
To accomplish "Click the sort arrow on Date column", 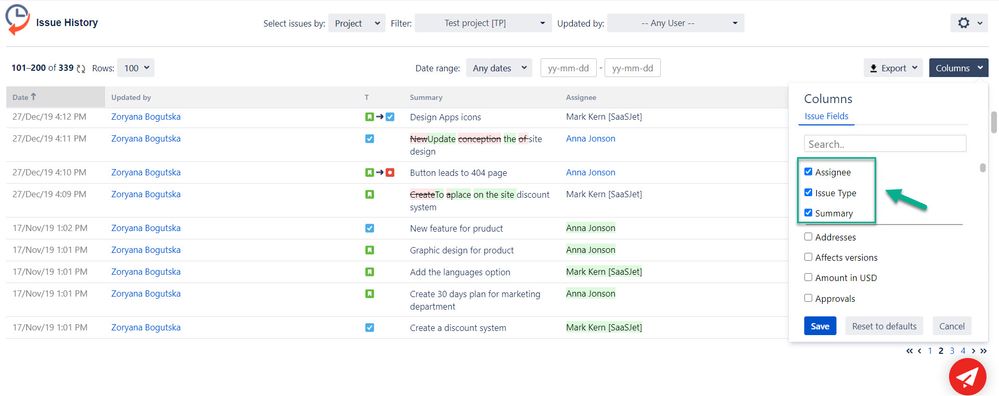I will [34, 97].
